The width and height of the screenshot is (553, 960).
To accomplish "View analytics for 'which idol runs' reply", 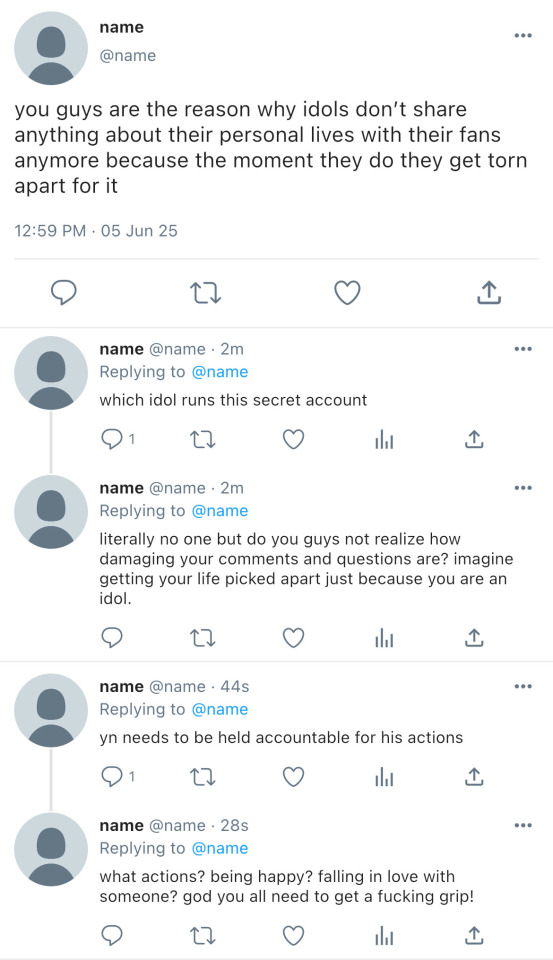I will pyautogui.click(x=384, y=440).
